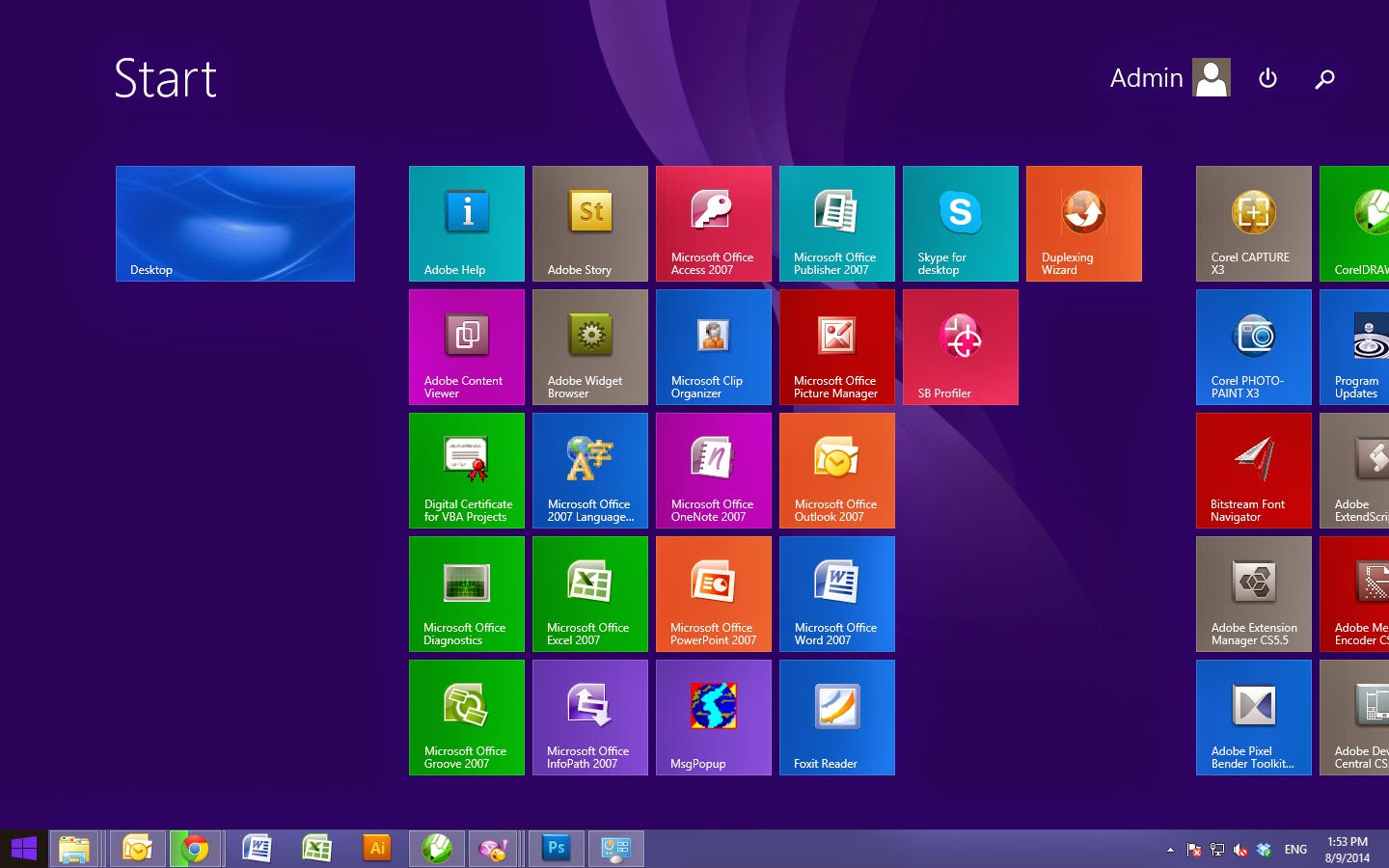This screenshot has width=1389, height=868.
Task: Open the Adobe Story tile
Action: pos(590,224)
